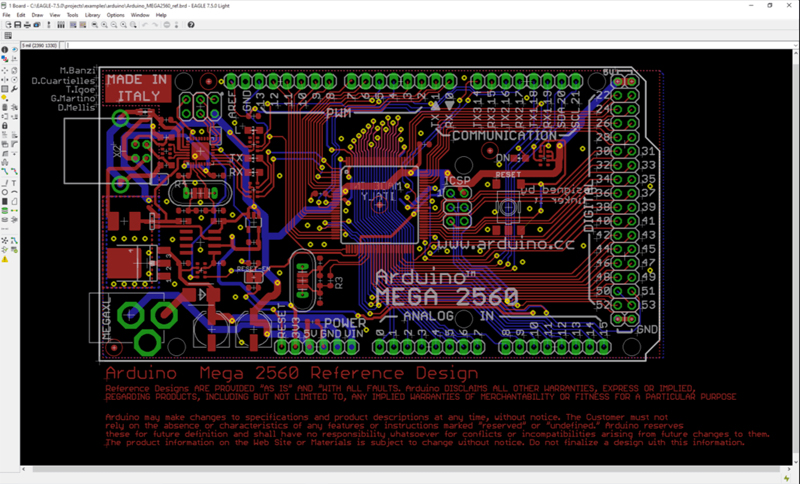Select the yellow circle tool with dropdown
The height and width of the screenshot is (484, 800).
pyautogui.click(x=5, y=98)
